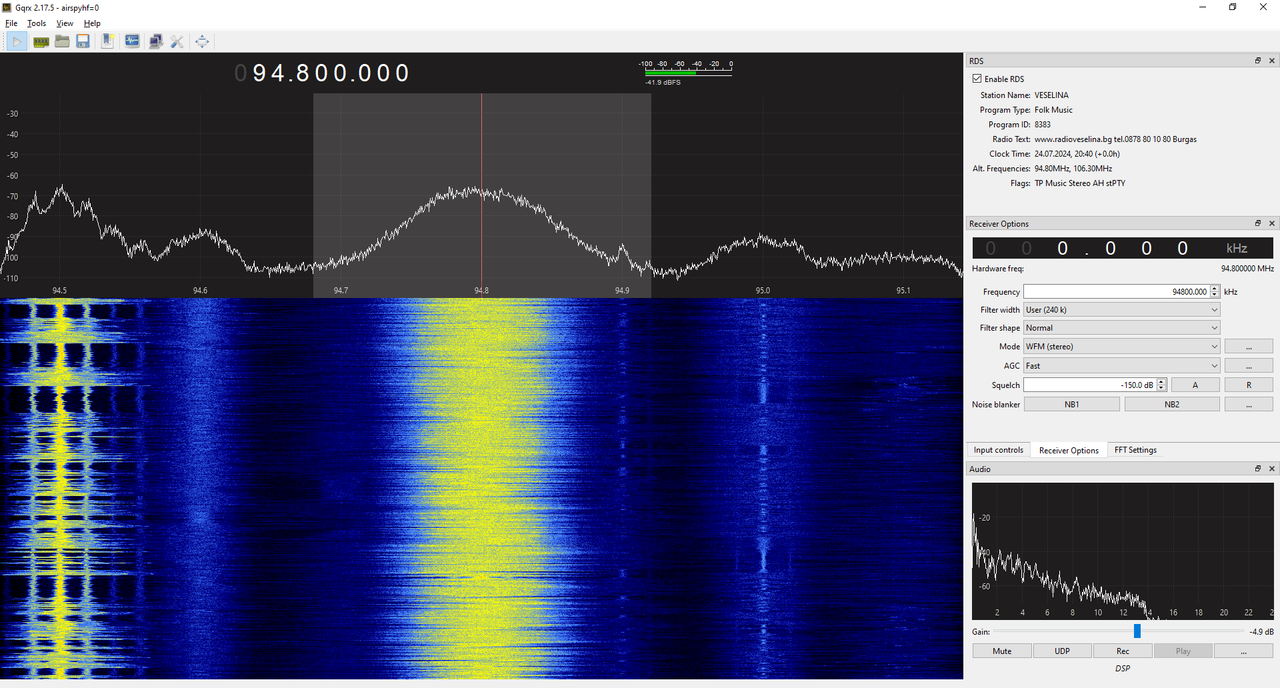Click the Clock Time value 24.07.2024, 20:40
This screenshot has width=1280, height=688.
click(x=1077, y=154)
